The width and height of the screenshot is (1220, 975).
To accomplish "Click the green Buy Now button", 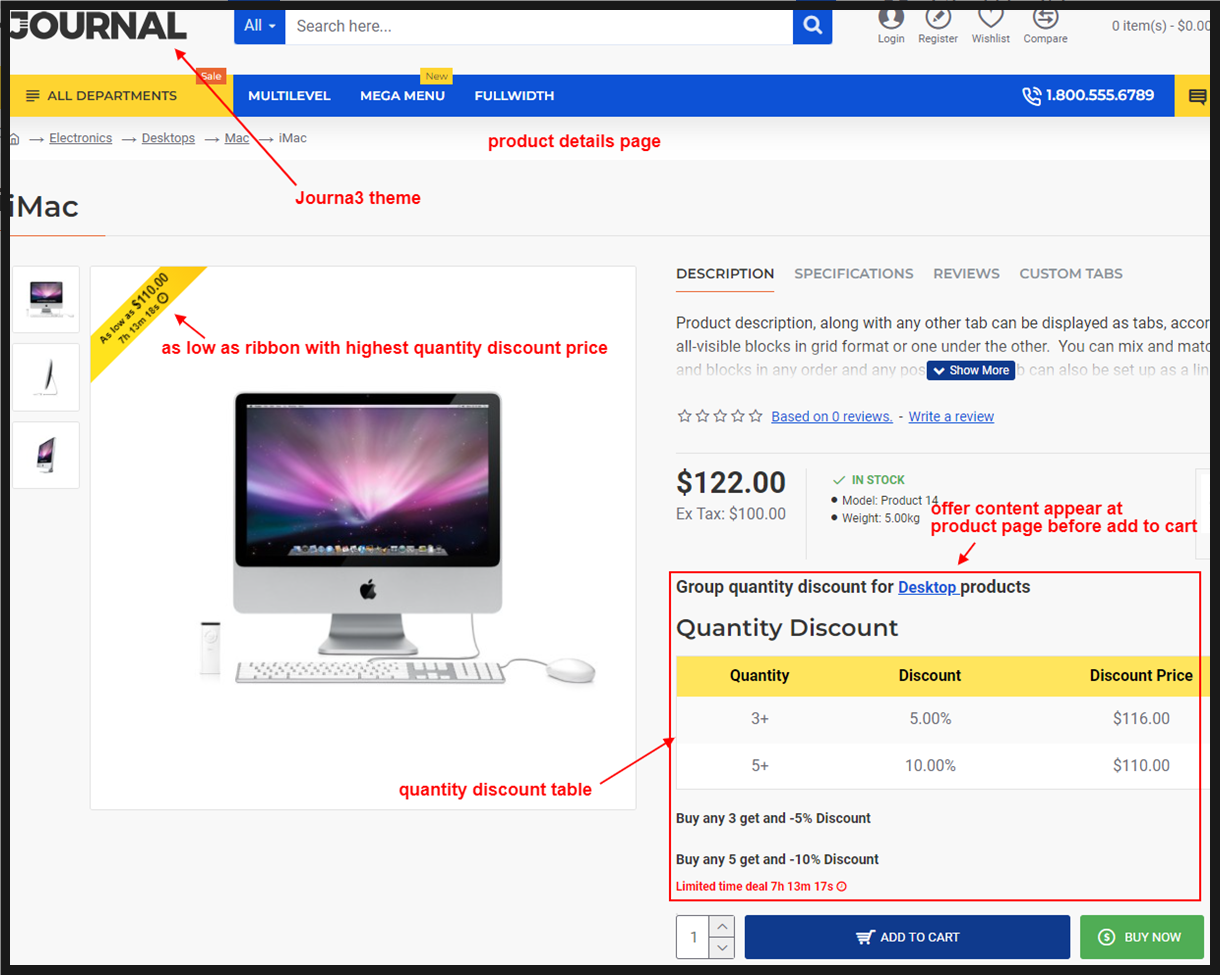I will [x=1141, y=937].
